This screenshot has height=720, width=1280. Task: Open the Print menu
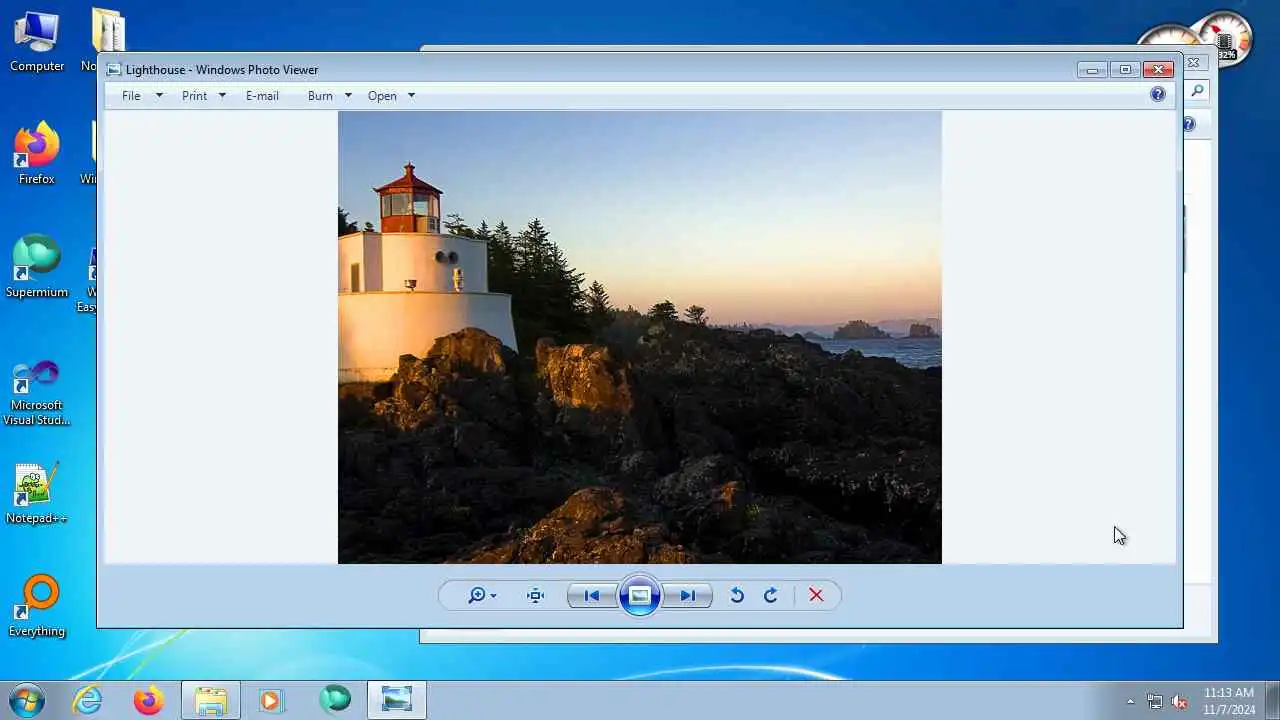[194, 96]
